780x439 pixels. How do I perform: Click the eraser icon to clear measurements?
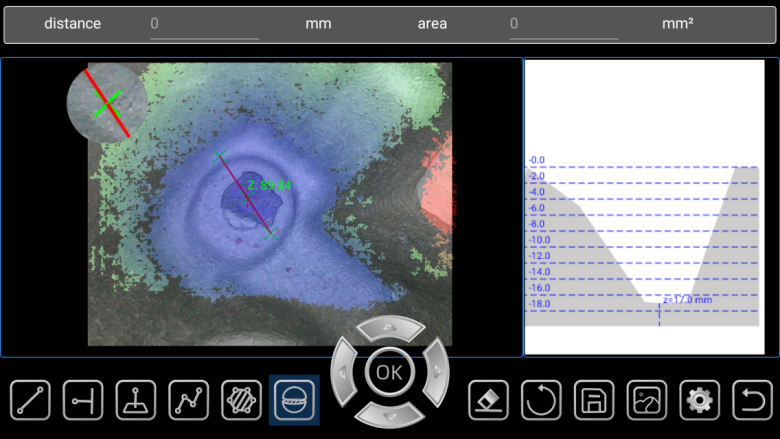(488, 400)
